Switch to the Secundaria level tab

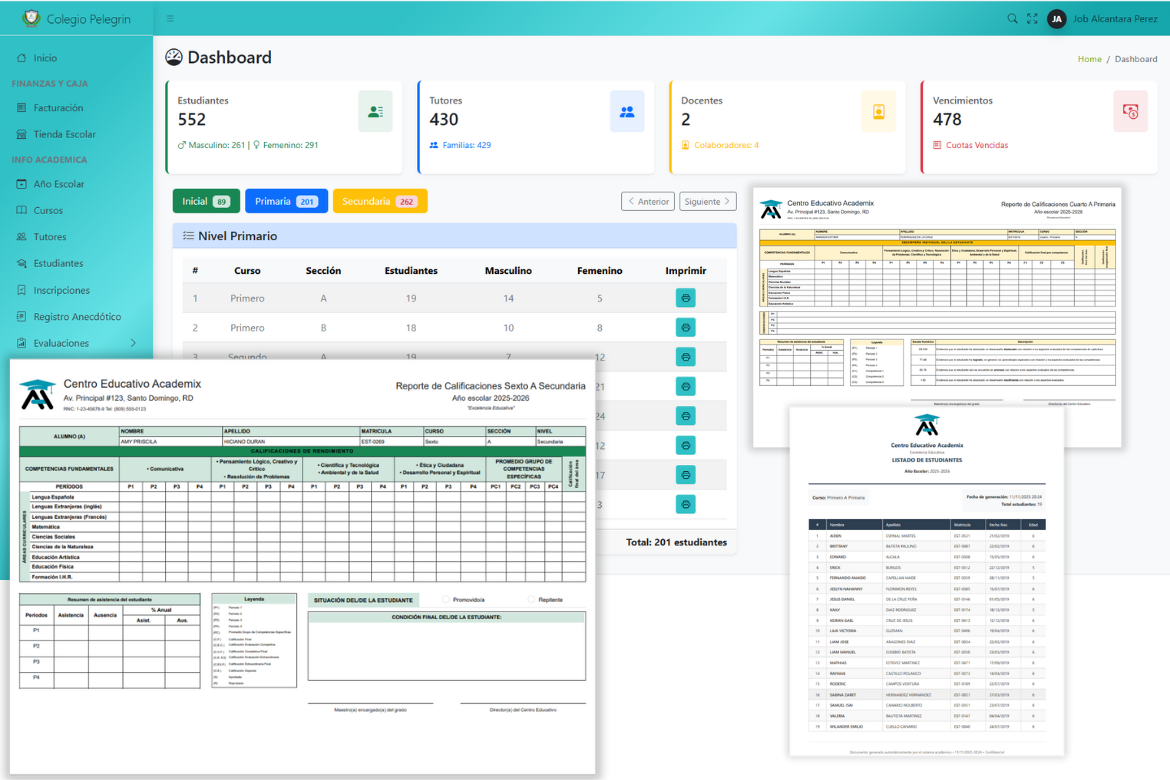(x=379, y=201)
